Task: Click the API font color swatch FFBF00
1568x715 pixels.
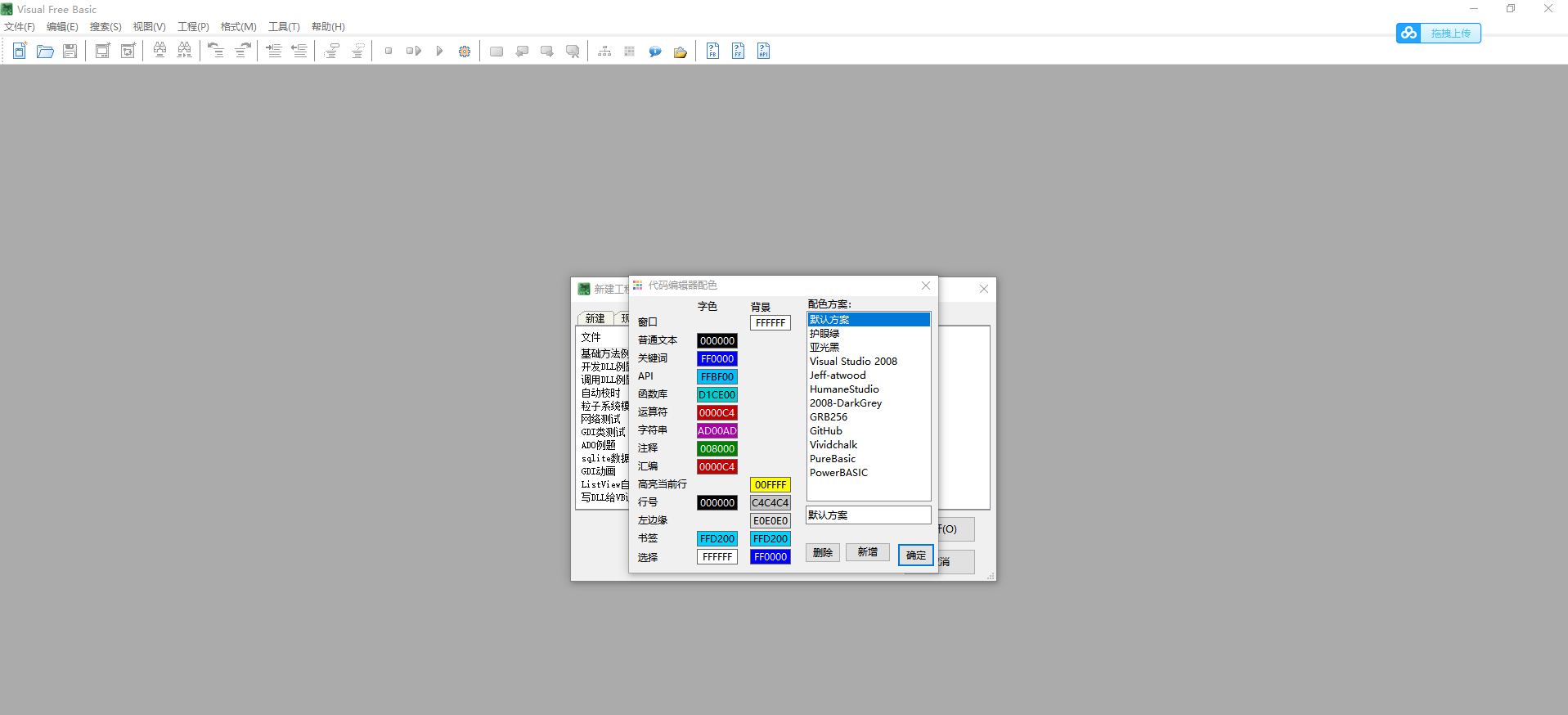Action: tap(717, 377)
